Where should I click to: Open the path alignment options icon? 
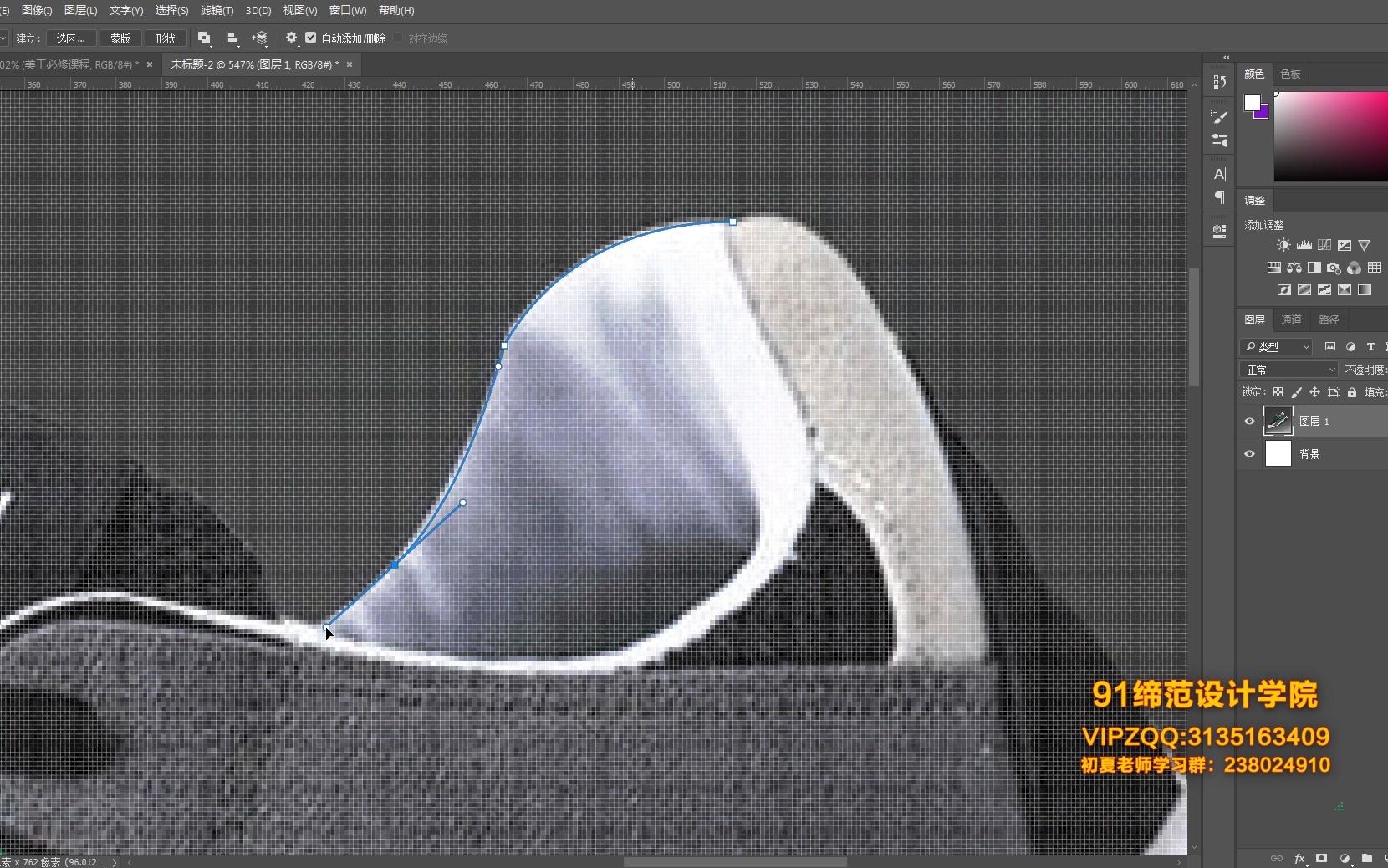[x=232, y=38]
